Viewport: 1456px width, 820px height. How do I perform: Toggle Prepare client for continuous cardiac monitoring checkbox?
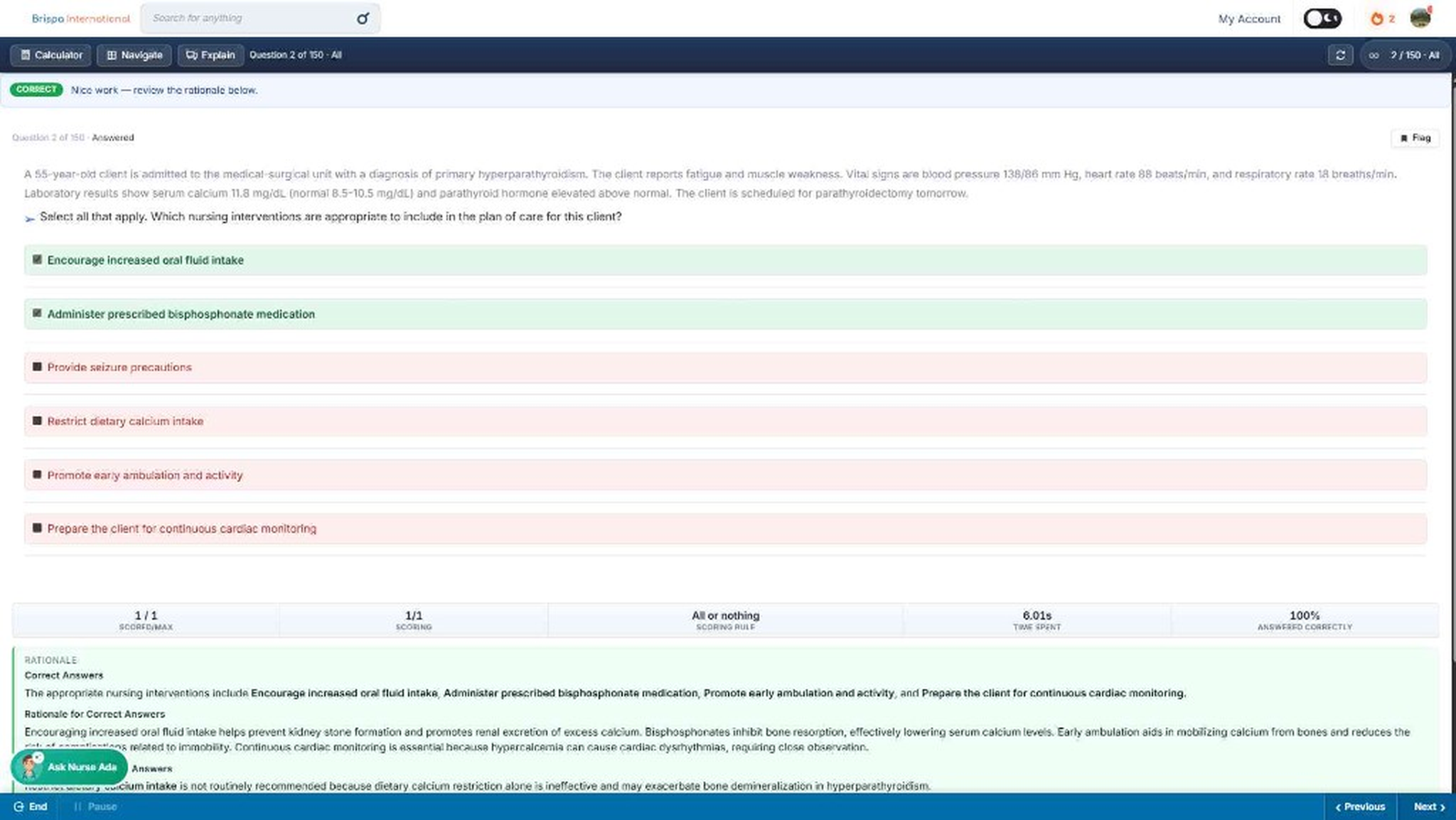click(x=37, y=528)
